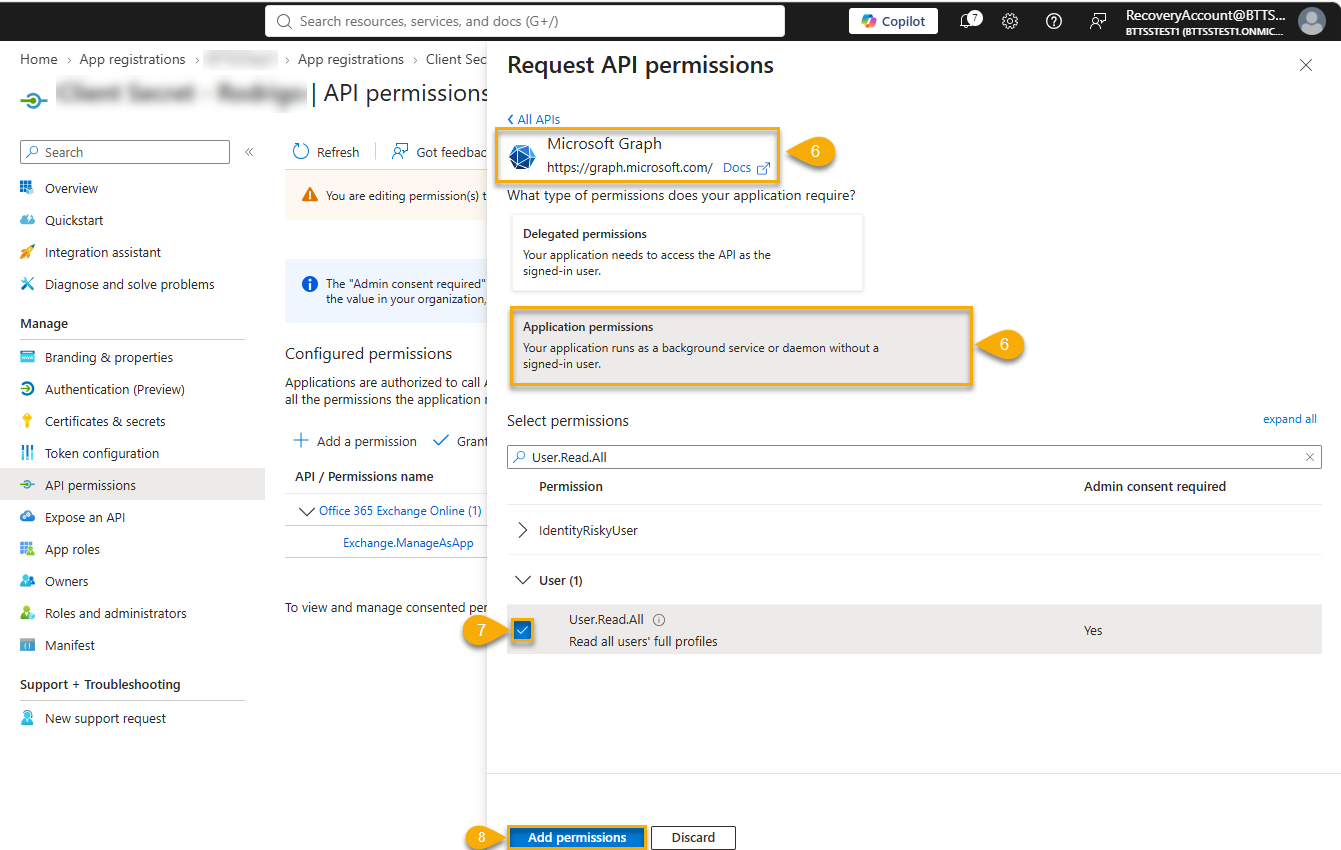1341x850 pixels.
Task: Open Token configuration in the sidebar
Action: coord(102,453)
